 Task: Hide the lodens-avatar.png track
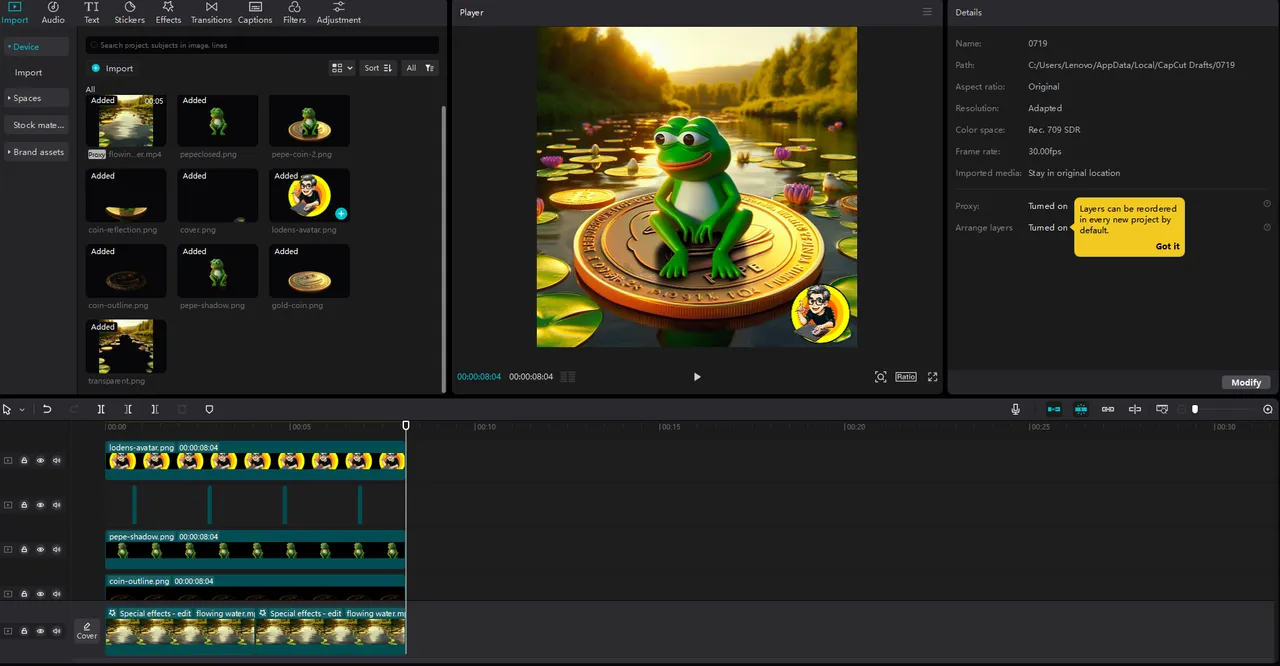click(x=40, y=461)
